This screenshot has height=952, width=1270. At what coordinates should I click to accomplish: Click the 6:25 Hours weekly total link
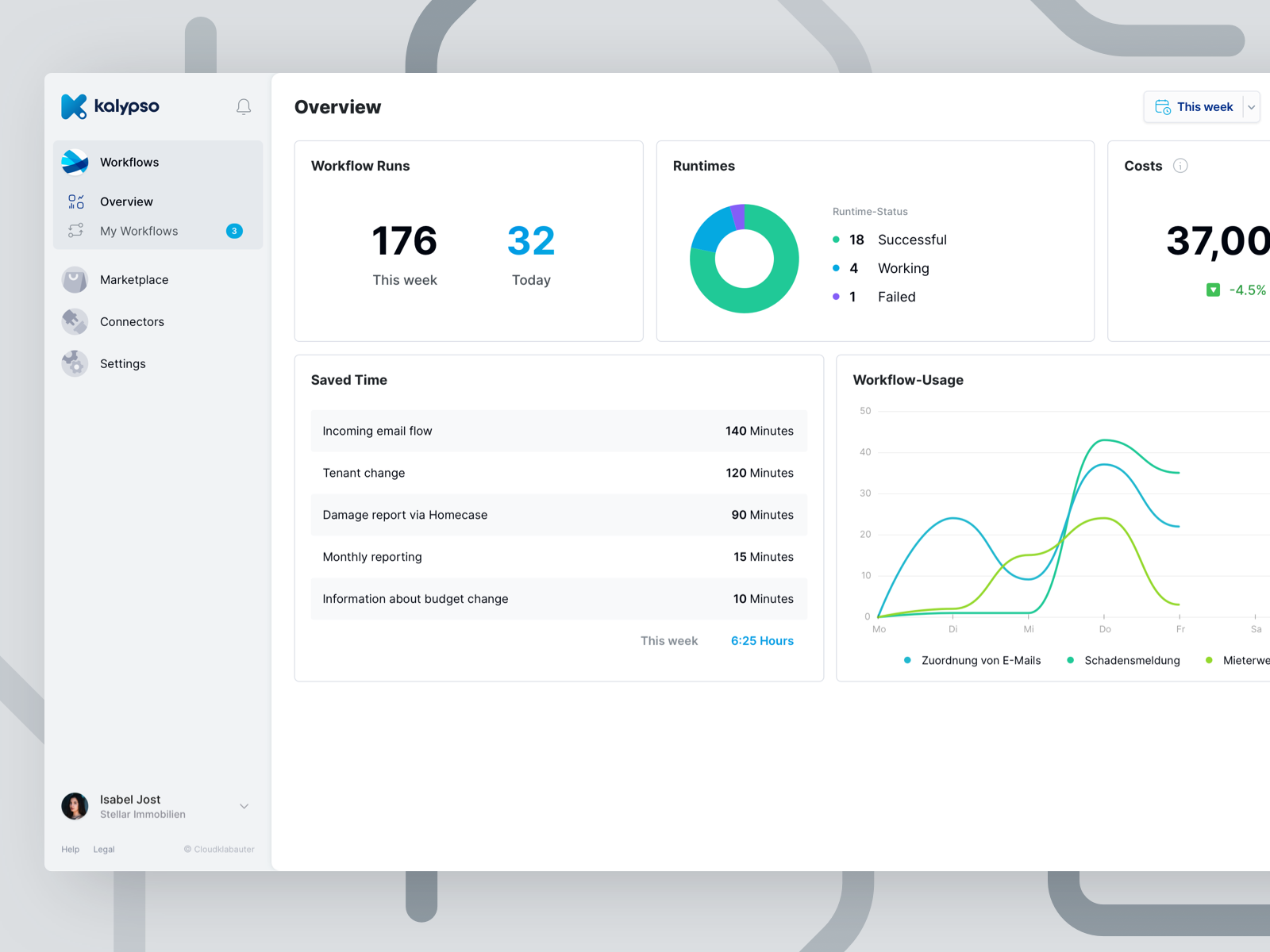pyautogui.click(x=761, y=640)
